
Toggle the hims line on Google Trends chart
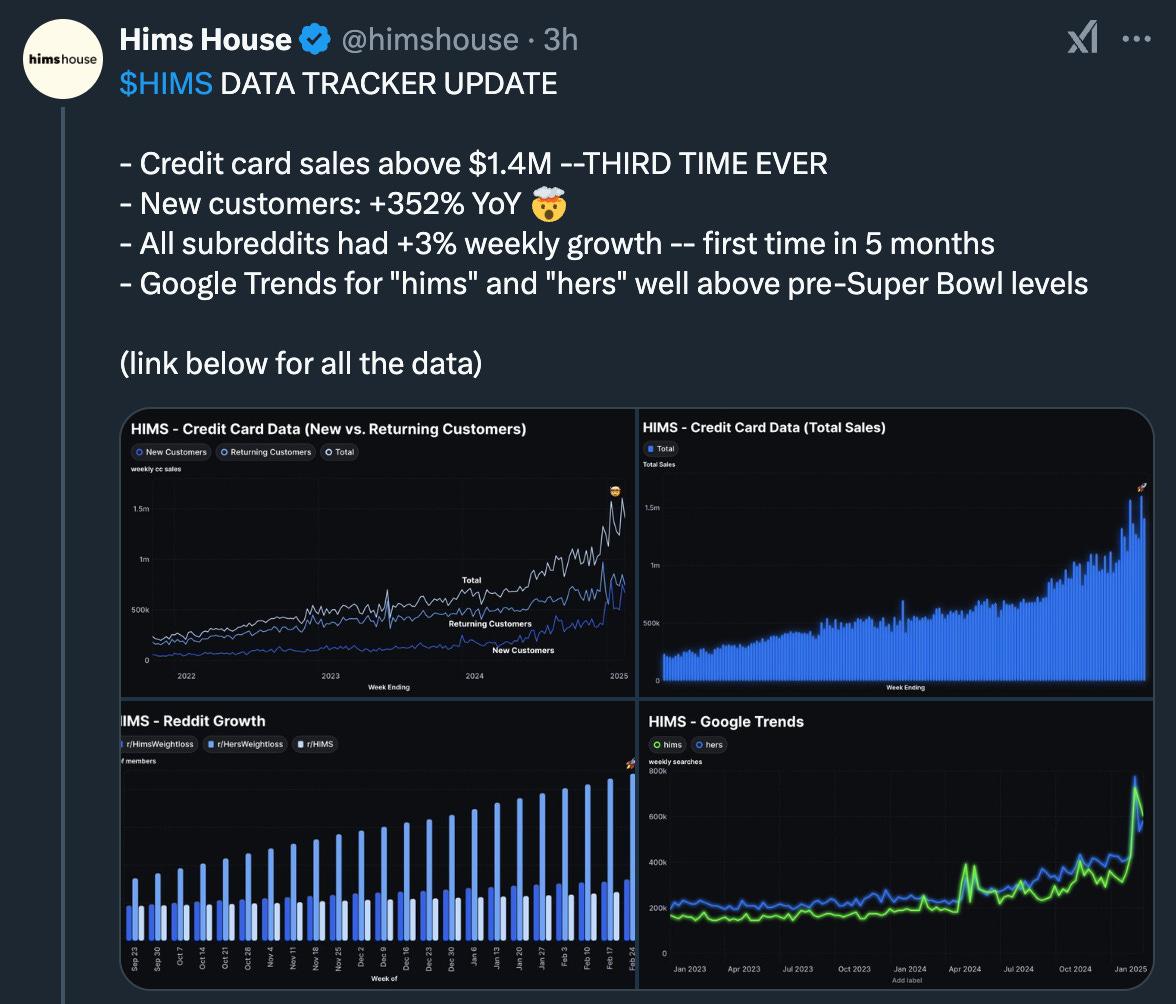[x=667, y=744]
